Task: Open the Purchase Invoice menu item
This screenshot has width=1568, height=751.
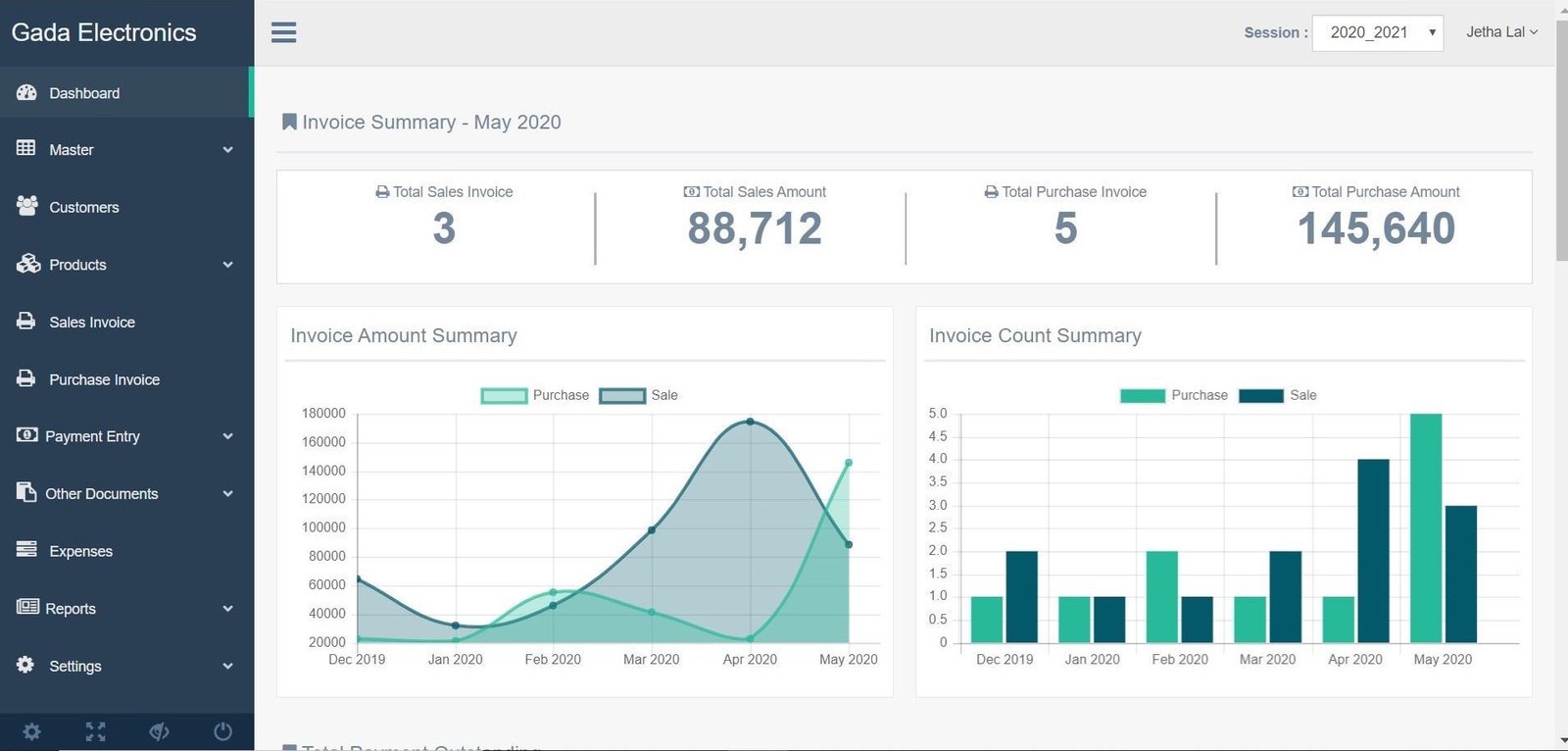Action: 126,379
